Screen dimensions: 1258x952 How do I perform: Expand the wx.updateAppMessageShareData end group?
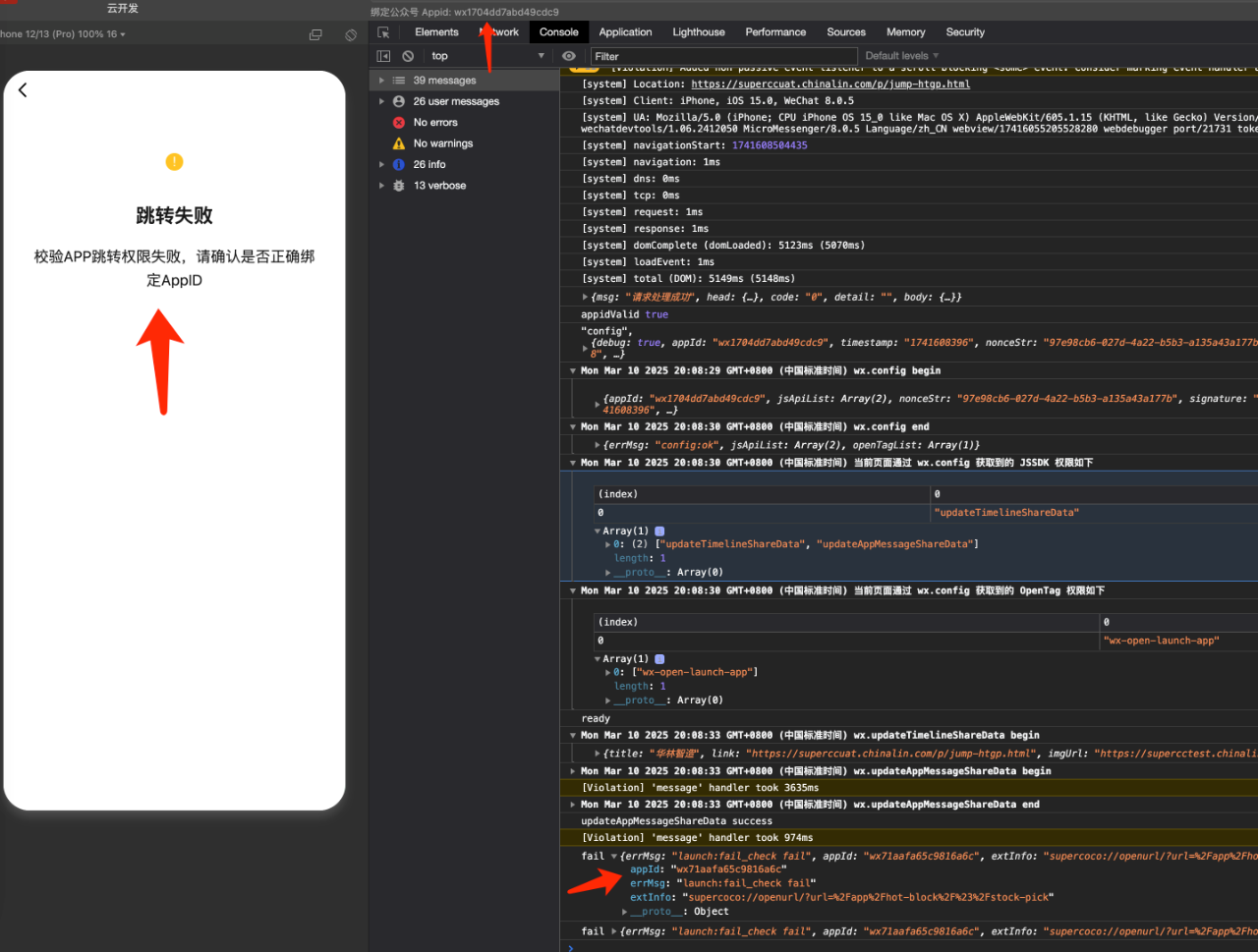click(x=573, y=805)
